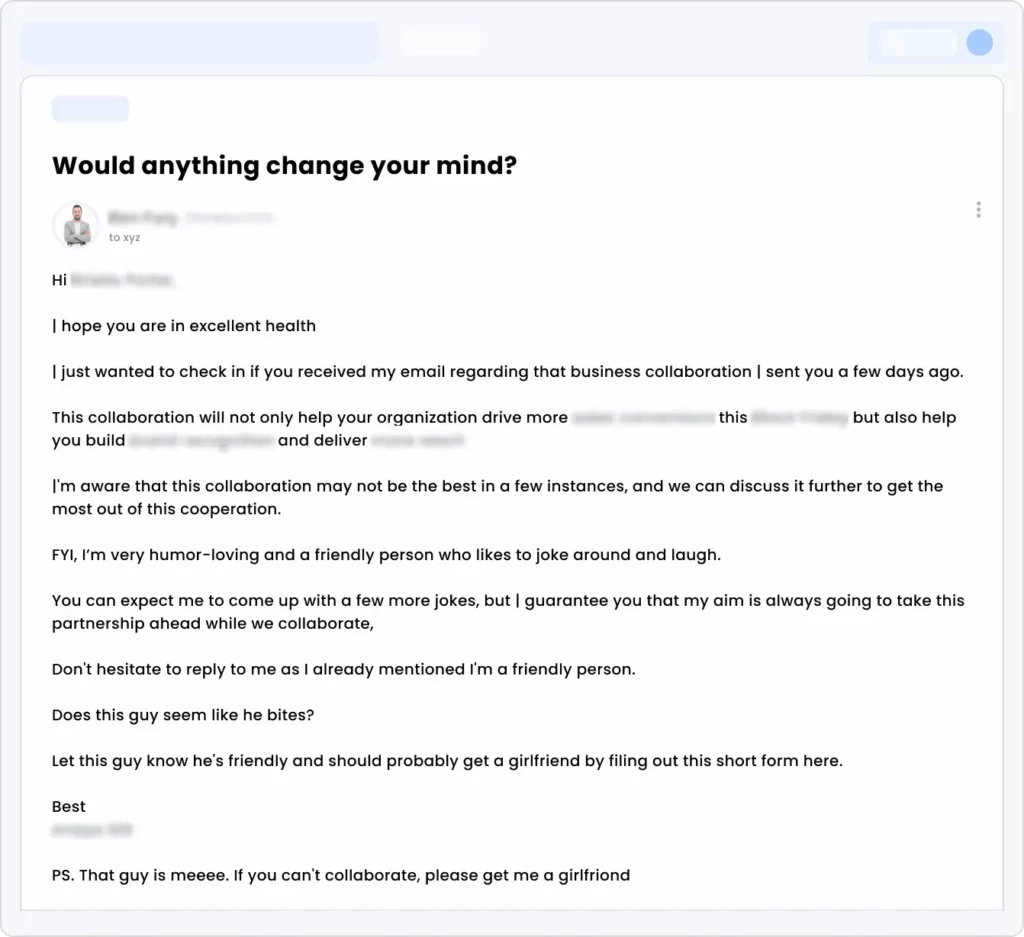Click the blurred timestamp beside sender name

tap(230, 217)
